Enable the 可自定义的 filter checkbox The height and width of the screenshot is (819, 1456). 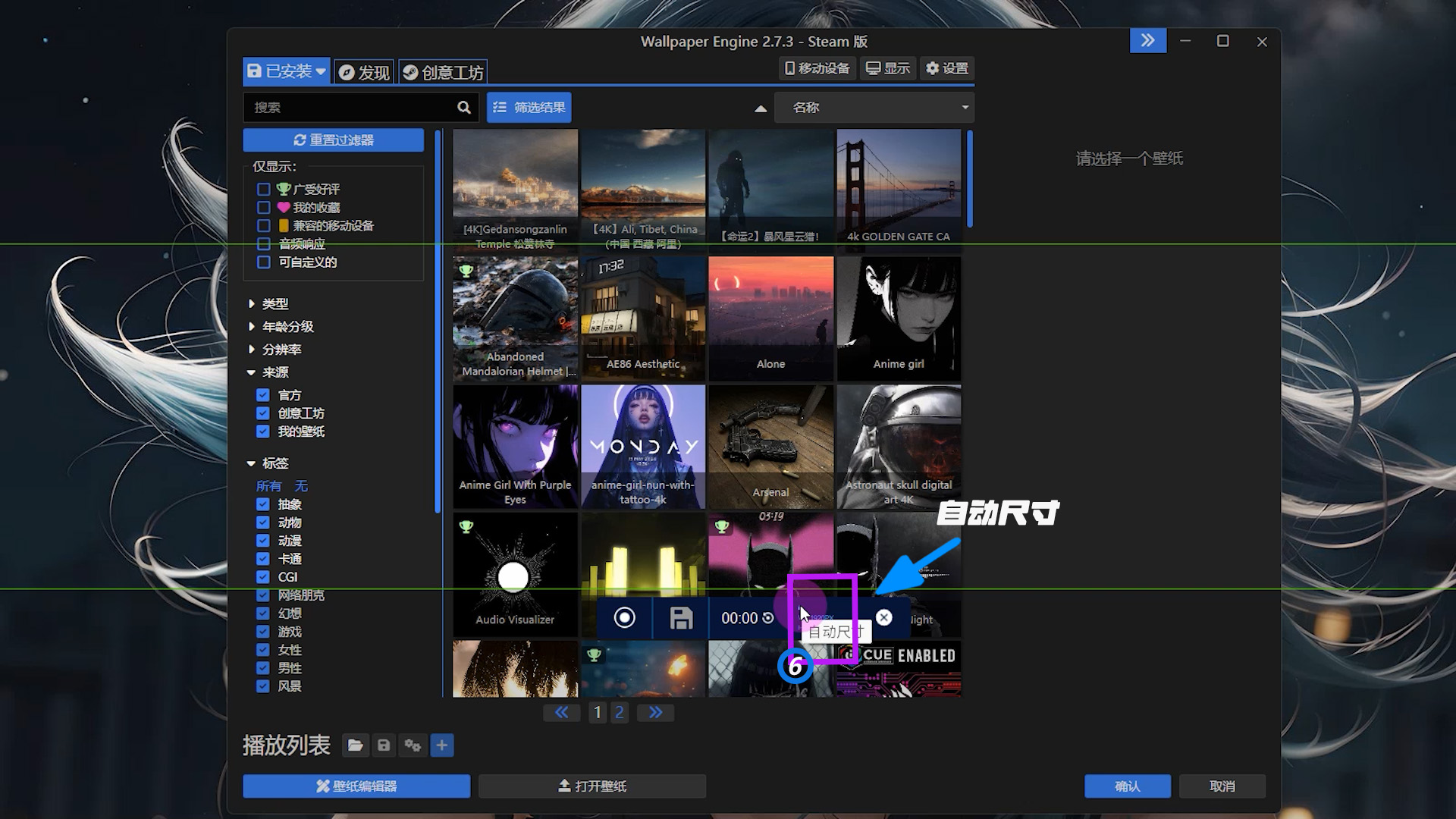click(x=264, y=262)
